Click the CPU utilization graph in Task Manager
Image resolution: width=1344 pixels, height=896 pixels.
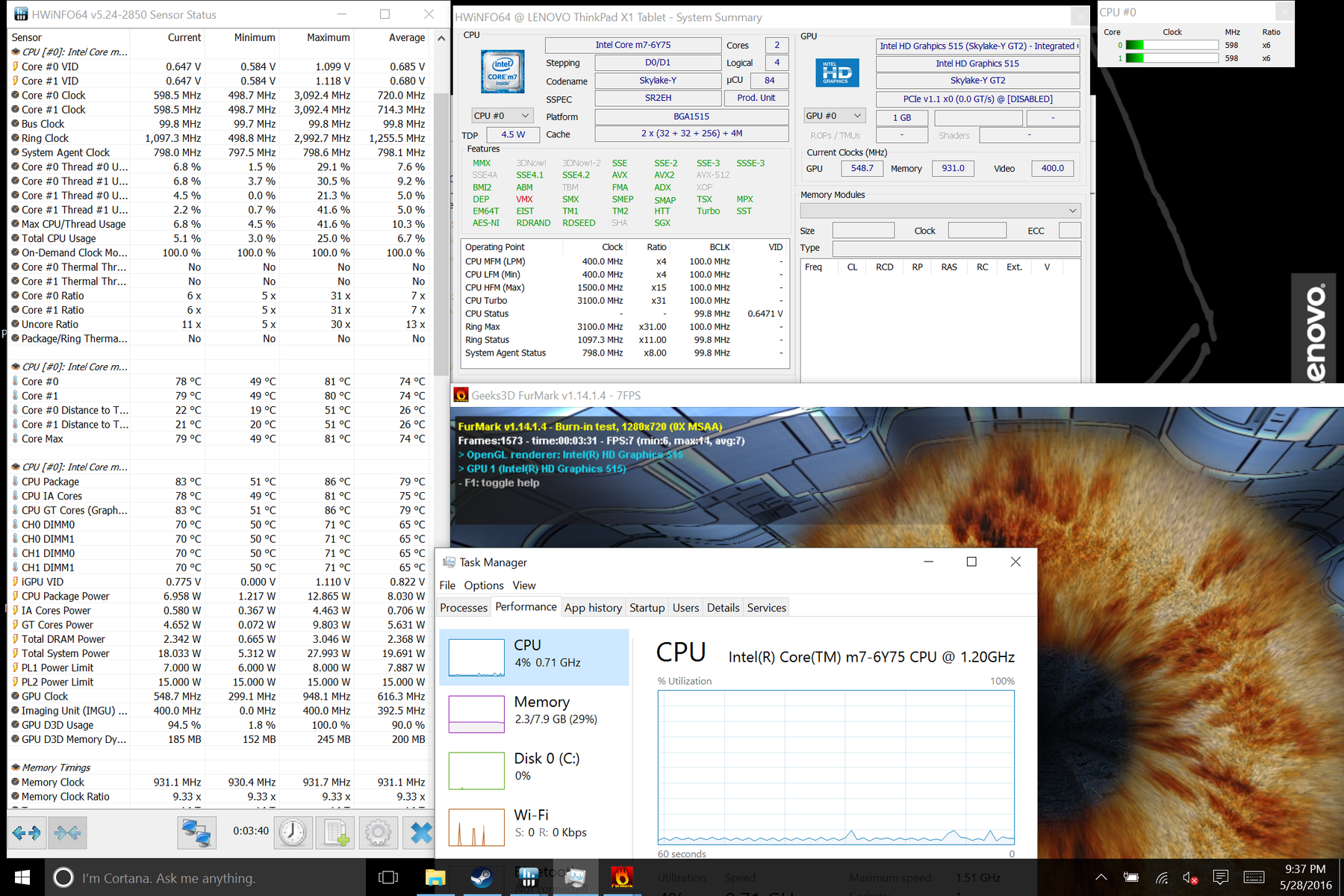tap(836, 767)
